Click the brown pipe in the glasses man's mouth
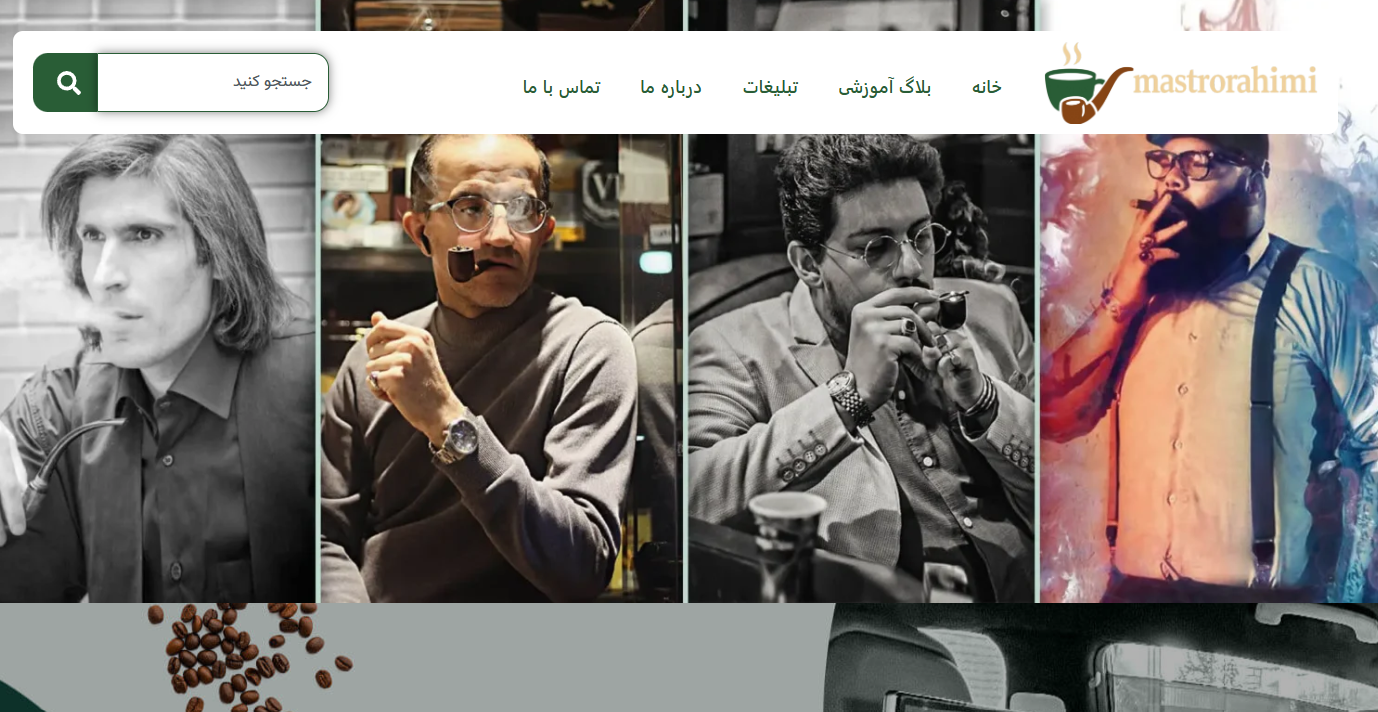The height and width of the screenshot is (712, 1378). (464, 262)
